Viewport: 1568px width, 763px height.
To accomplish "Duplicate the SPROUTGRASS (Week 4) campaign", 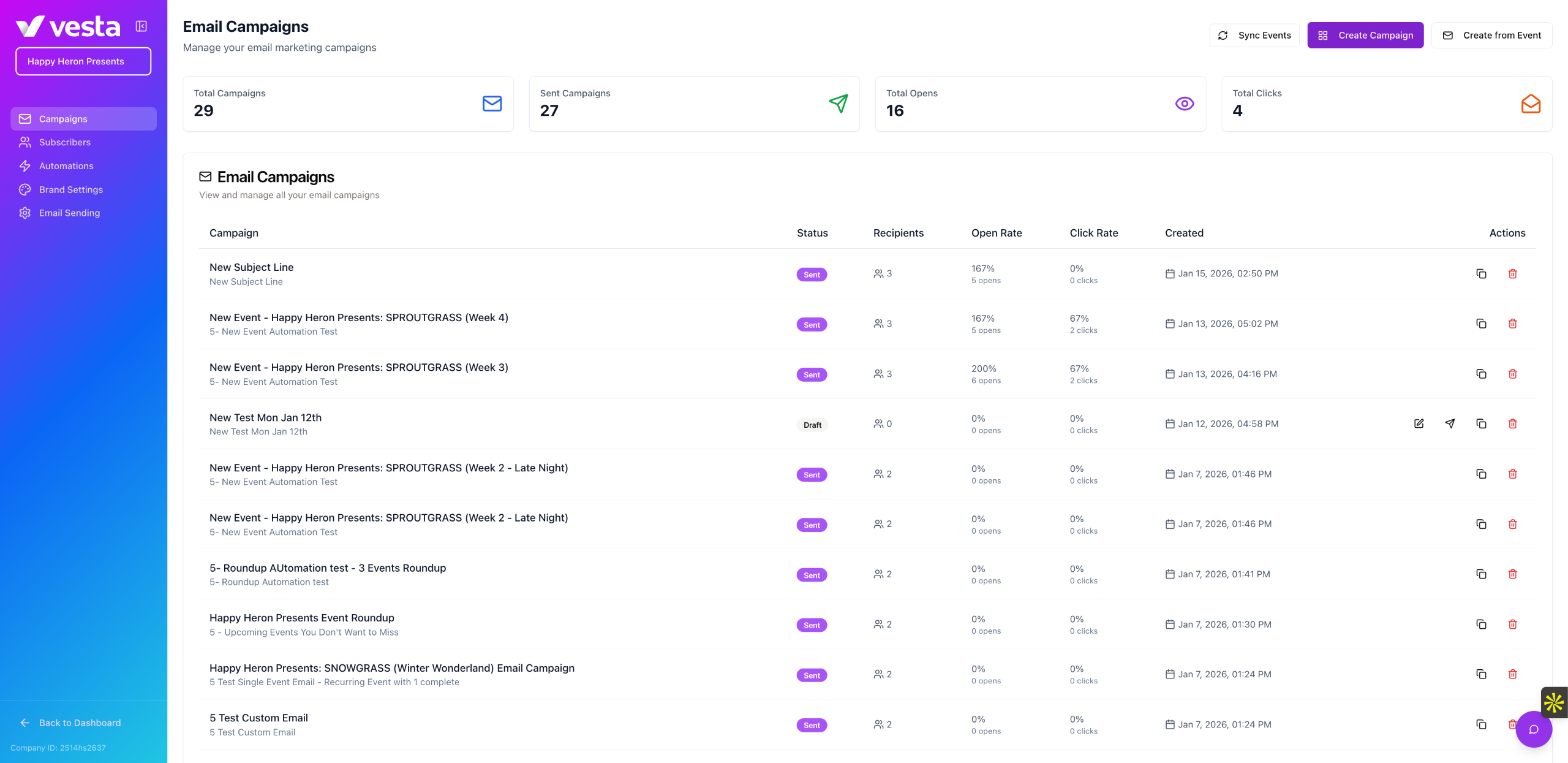I will [x=1481, y=324].
